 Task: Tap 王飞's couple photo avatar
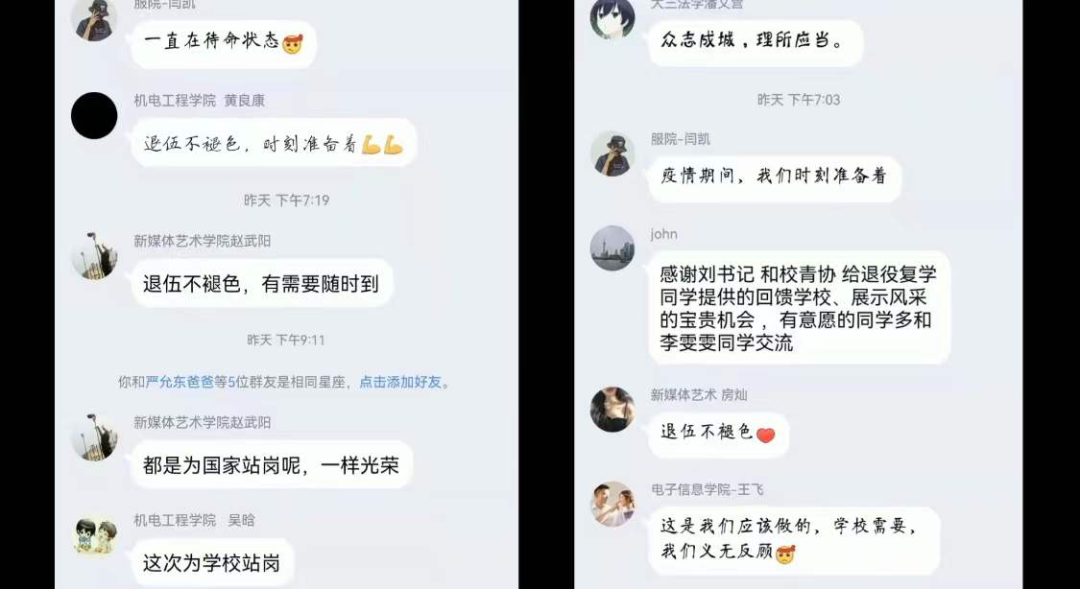(x=612, y=504)
